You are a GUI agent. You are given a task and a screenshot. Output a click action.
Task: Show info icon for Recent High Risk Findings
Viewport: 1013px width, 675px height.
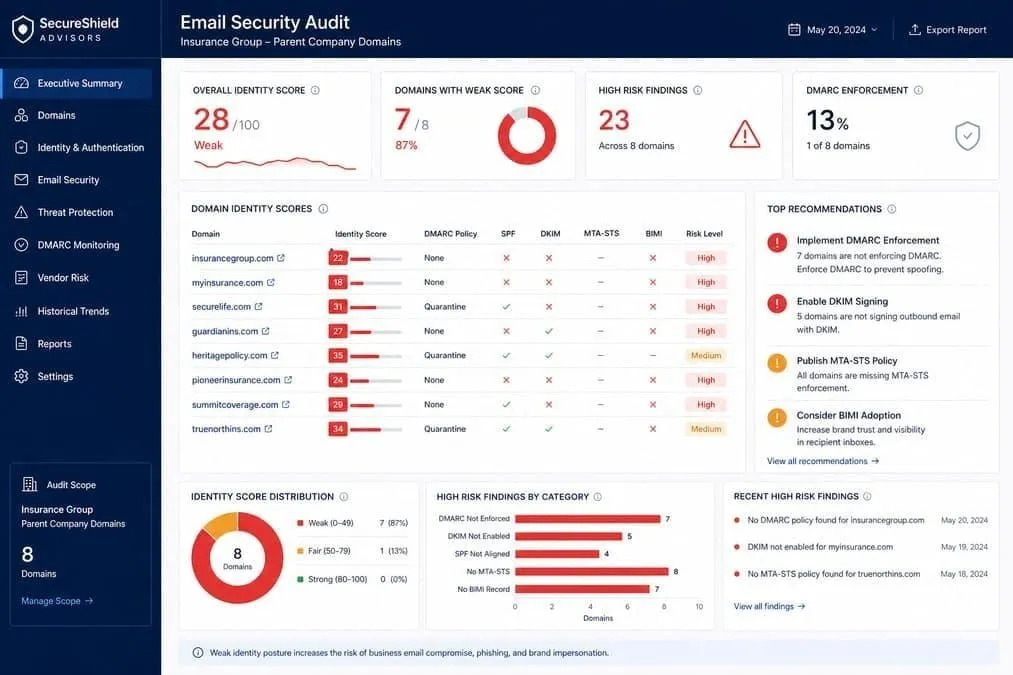[x=867, y=496]
